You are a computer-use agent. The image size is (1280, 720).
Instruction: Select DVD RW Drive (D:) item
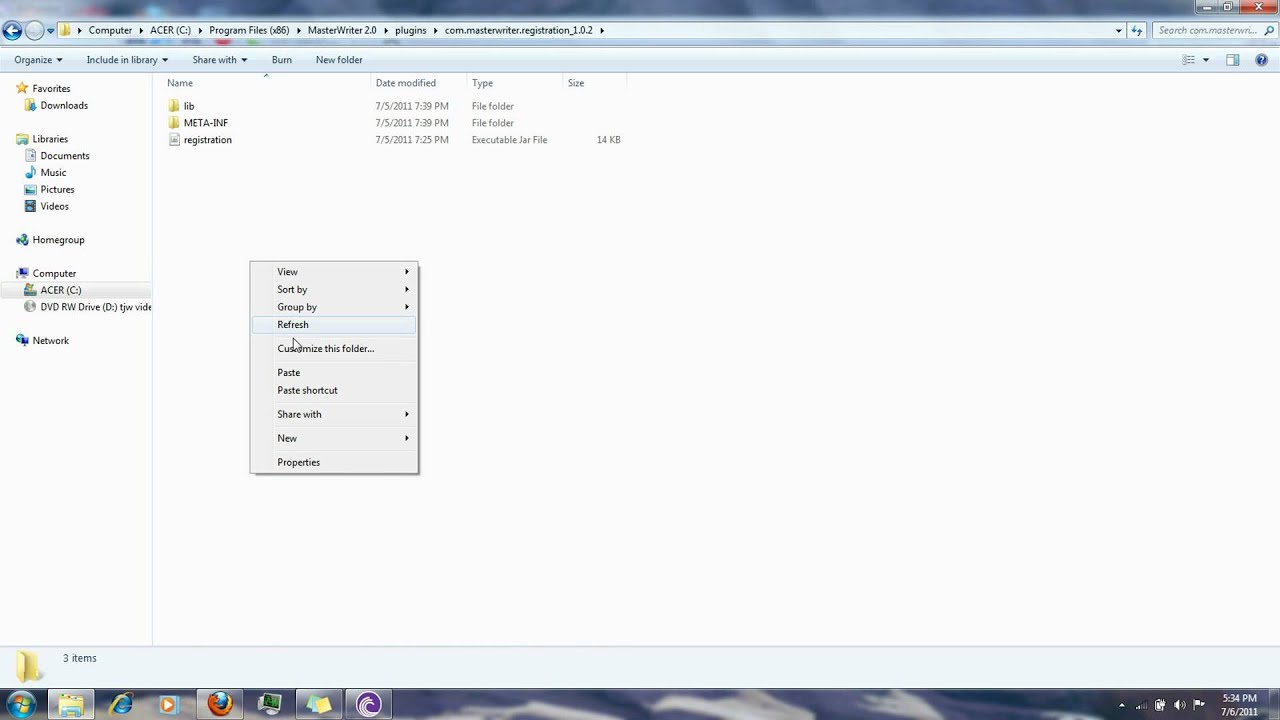tap(88, 307)
